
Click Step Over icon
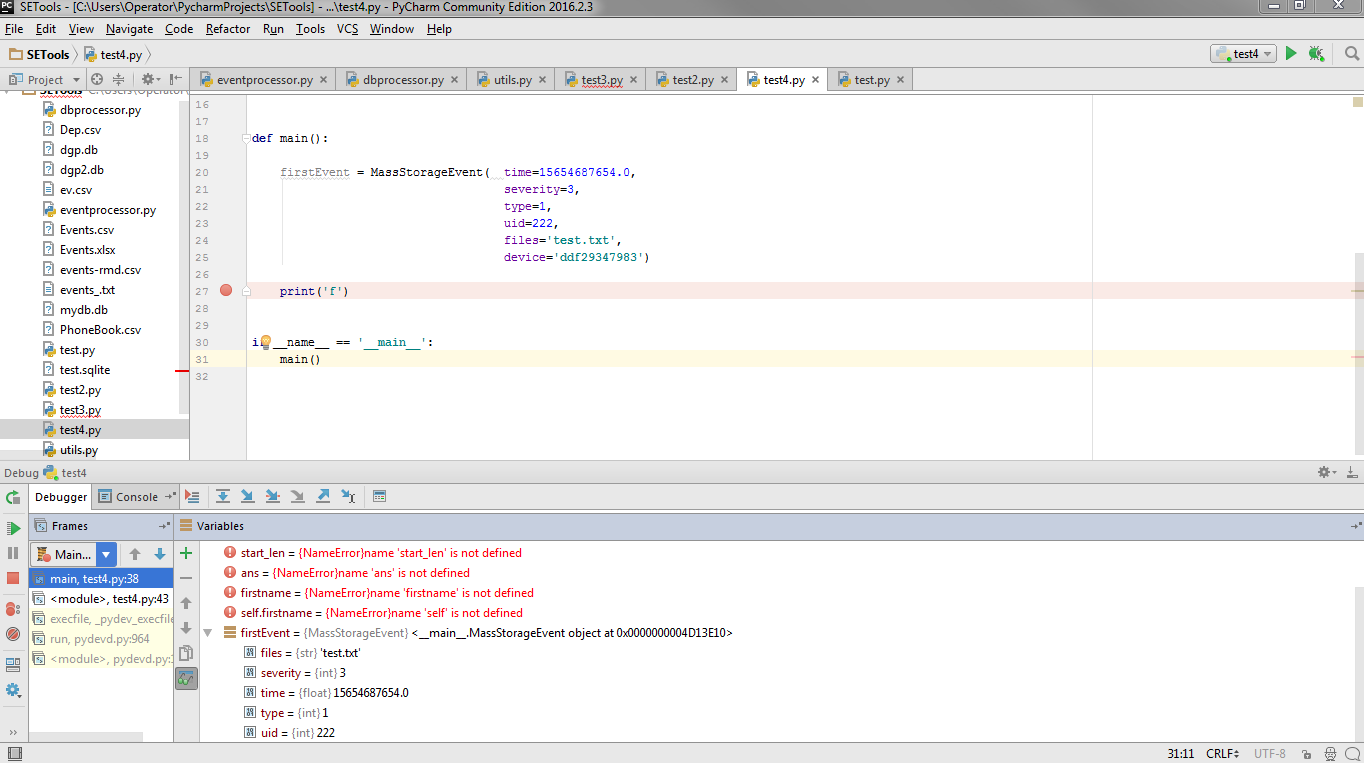coord(222,496)
